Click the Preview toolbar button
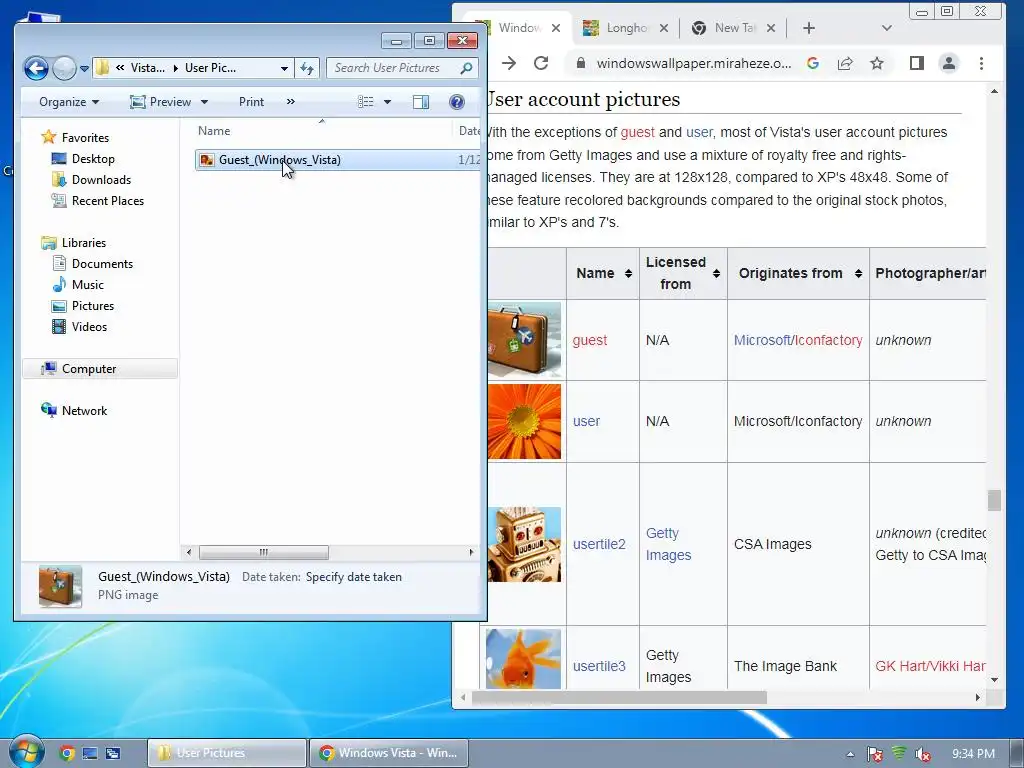 coord(160,102)
